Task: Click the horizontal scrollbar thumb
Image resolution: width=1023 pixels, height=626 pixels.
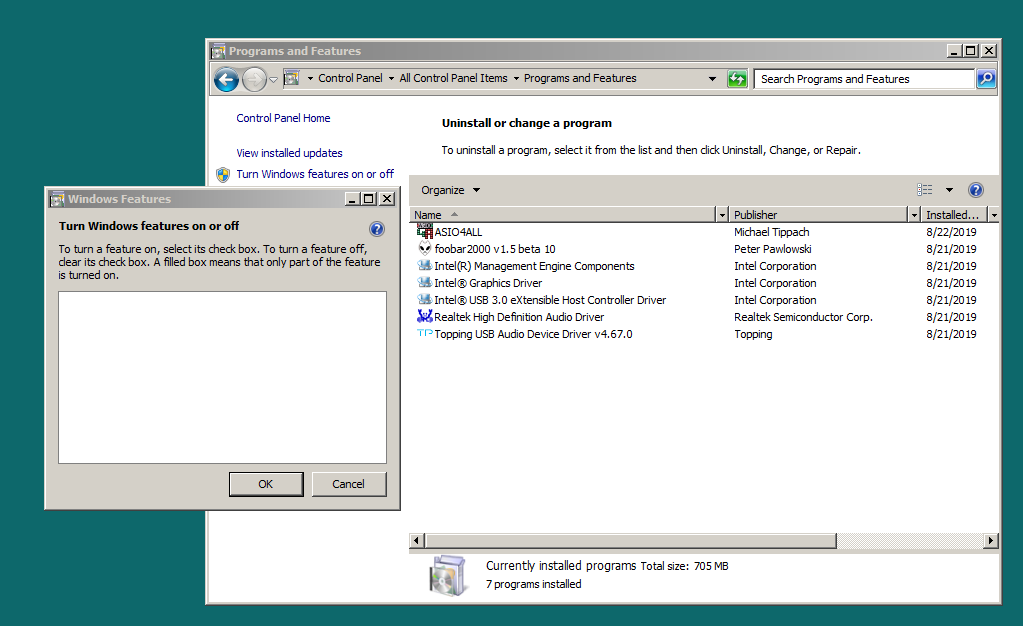Action: coord(631,540)
